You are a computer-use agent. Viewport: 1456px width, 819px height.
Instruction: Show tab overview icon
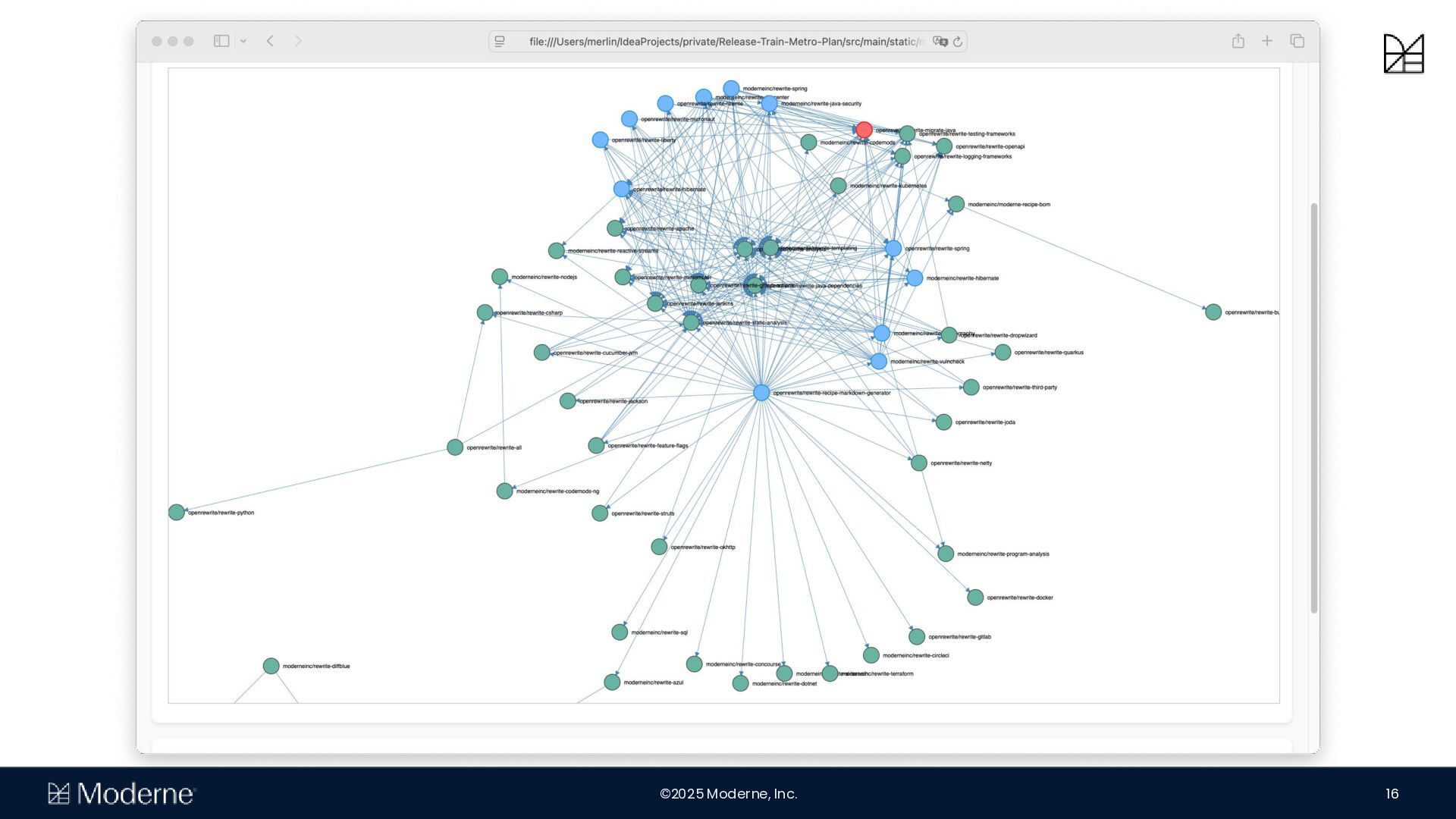tap(1298, 41)
